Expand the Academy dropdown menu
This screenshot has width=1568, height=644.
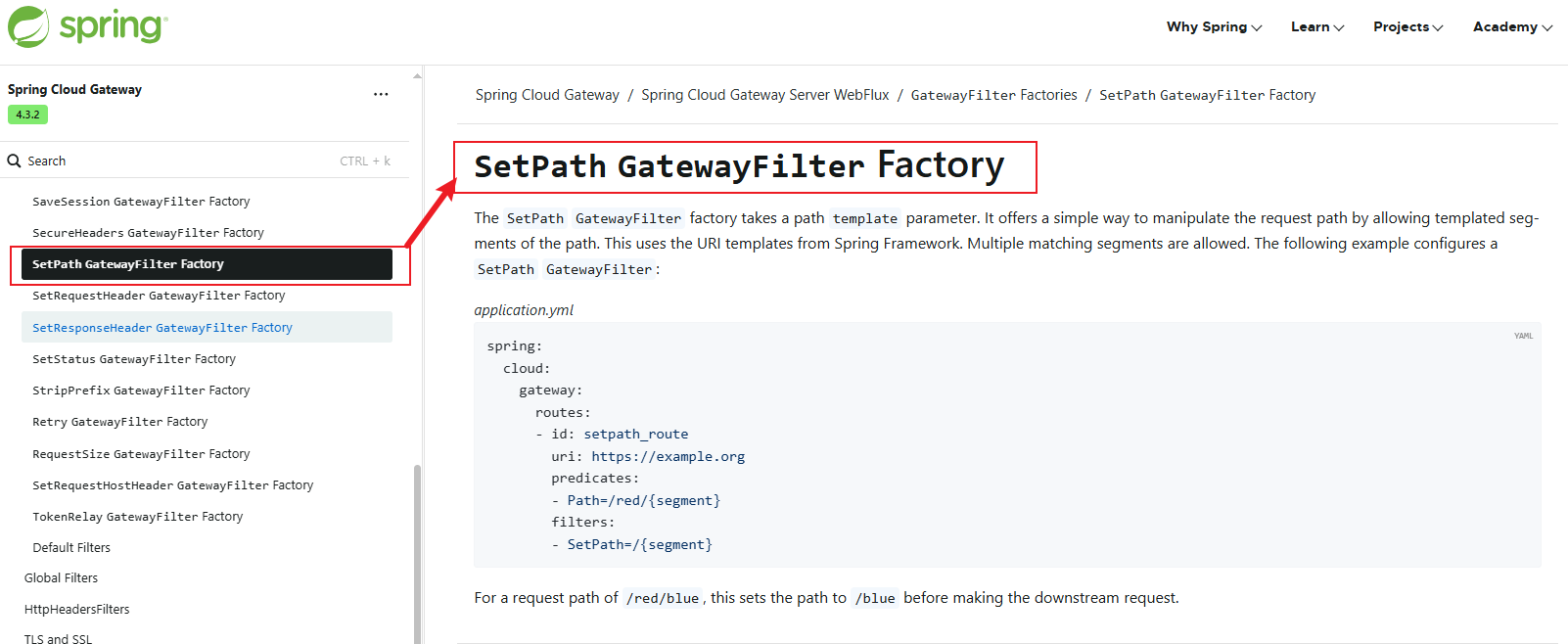(x=1512, y=26)
